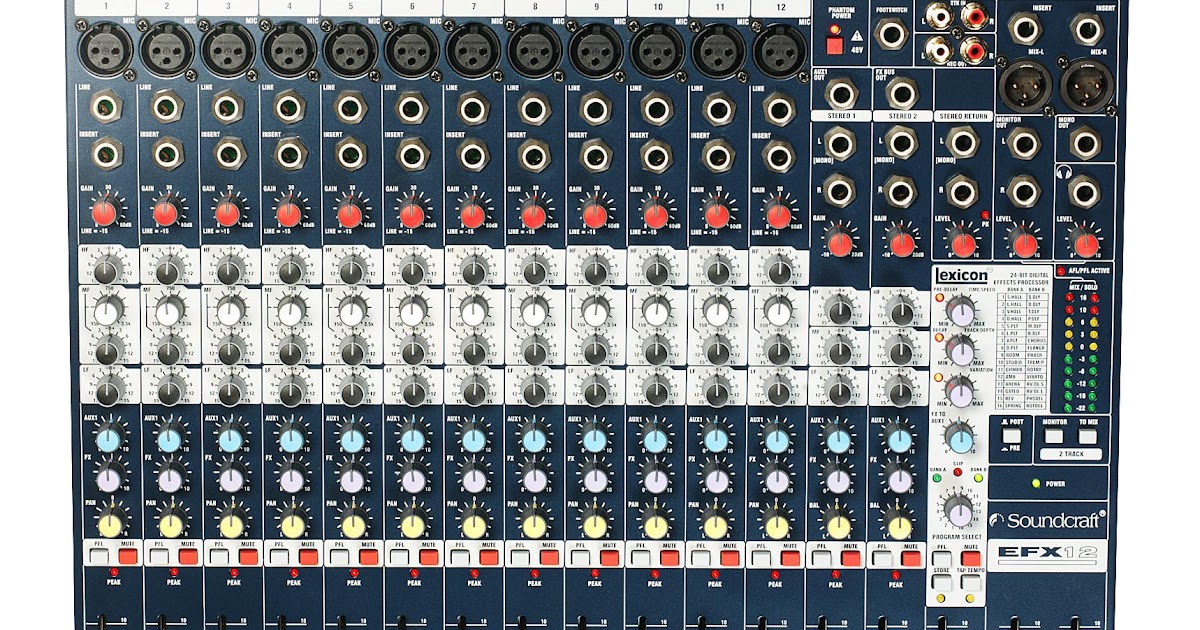Image resolution: width=1200 pixels, height=630 pixels.
Task: Toggle the 2 Track MONITOR button
Action: click(1055, 436)
